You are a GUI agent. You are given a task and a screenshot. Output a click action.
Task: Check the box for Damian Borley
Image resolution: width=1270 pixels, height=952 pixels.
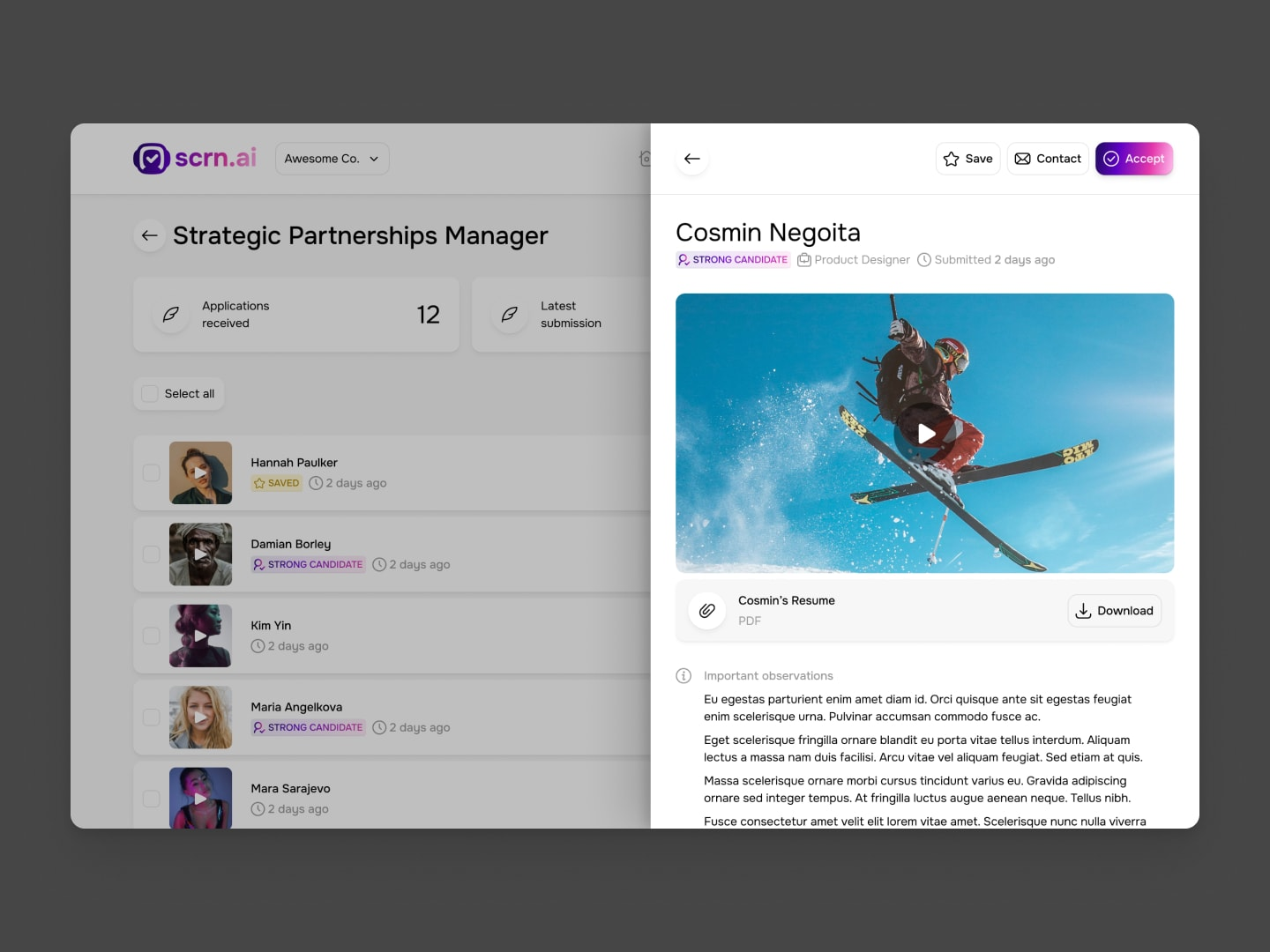tap(152, 554)
